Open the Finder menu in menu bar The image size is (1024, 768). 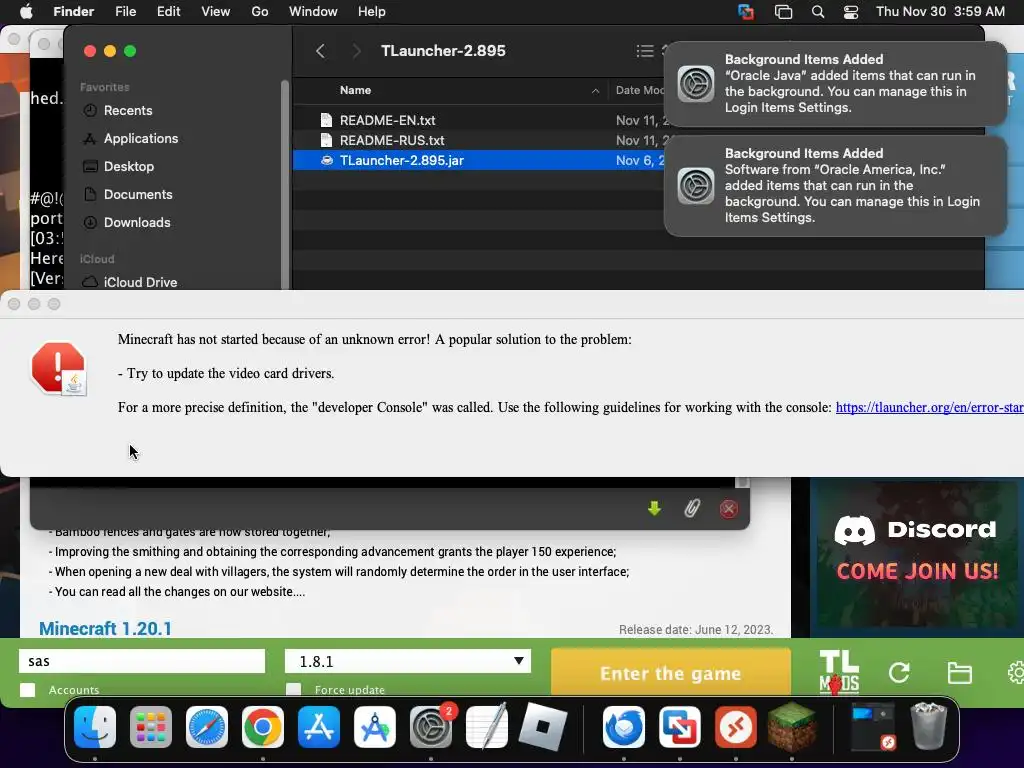[x=73, y=12]
